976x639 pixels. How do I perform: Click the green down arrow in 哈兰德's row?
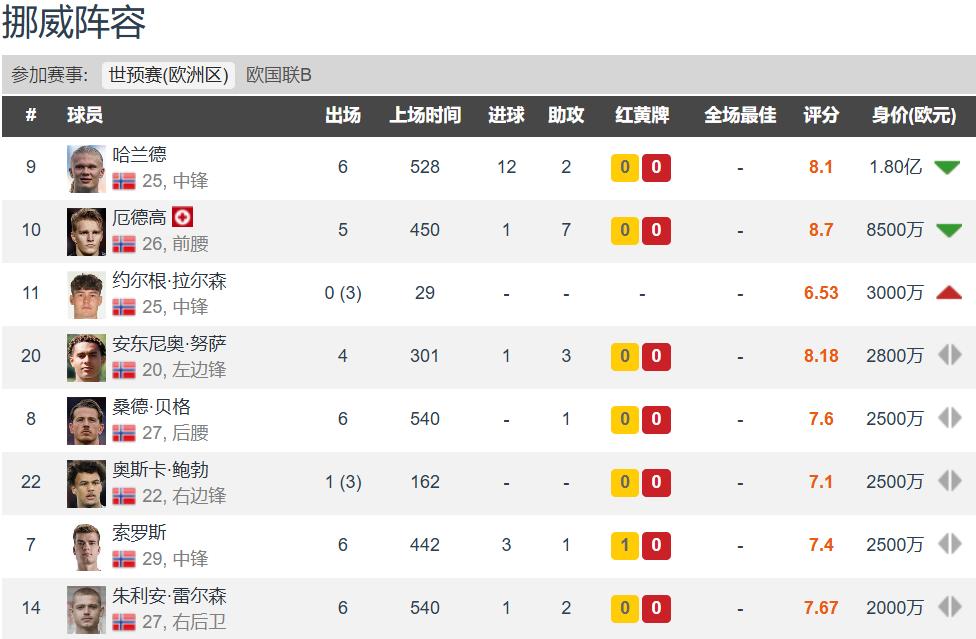pos(946,167)
